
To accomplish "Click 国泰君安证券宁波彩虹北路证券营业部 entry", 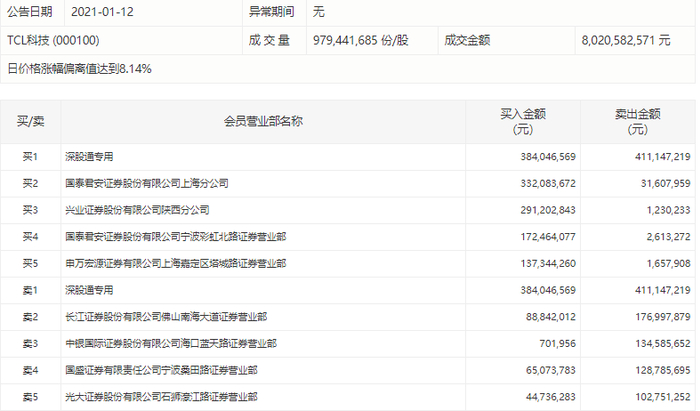I will [175, 237].
